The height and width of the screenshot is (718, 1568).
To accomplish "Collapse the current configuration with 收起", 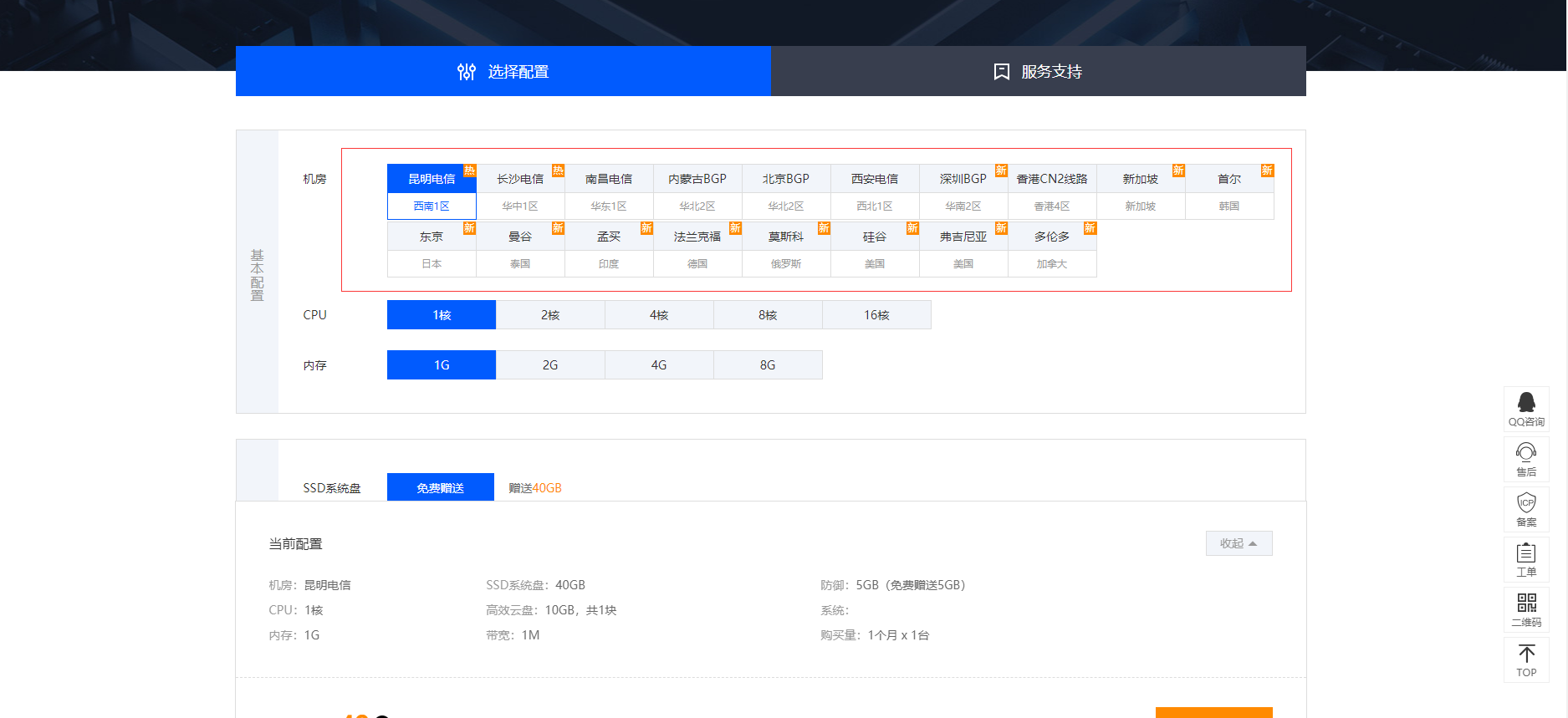I will tap(1239, 543).
